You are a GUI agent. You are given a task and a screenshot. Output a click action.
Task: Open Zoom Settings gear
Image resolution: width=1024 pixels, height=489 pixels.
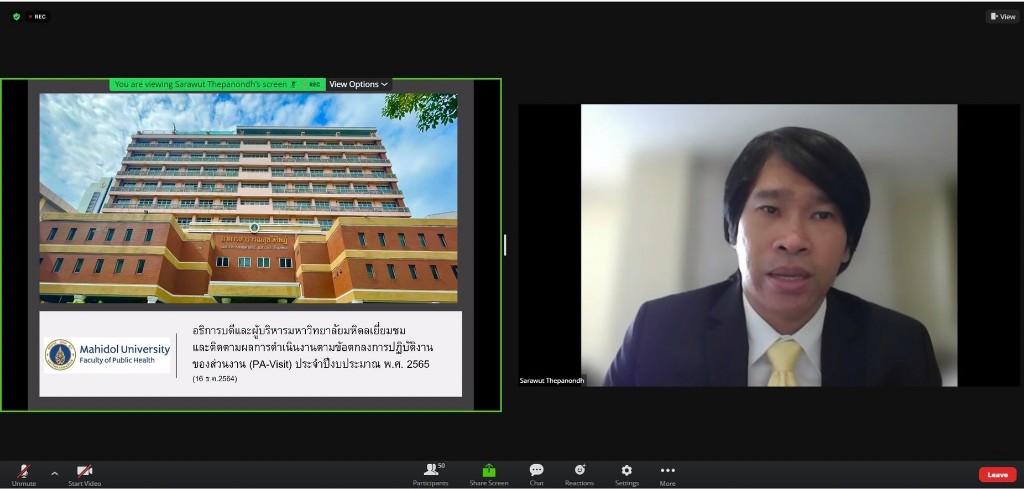(627, 473)
